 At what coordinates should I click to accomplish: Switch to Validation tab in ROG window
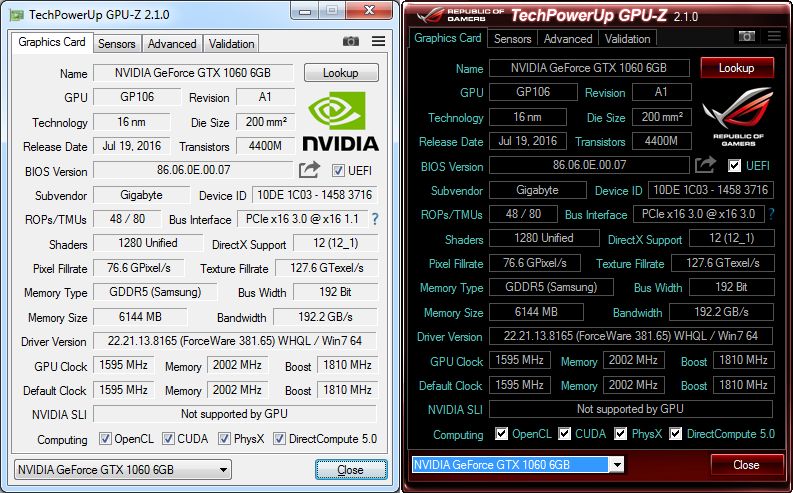(x=628, y=39)
